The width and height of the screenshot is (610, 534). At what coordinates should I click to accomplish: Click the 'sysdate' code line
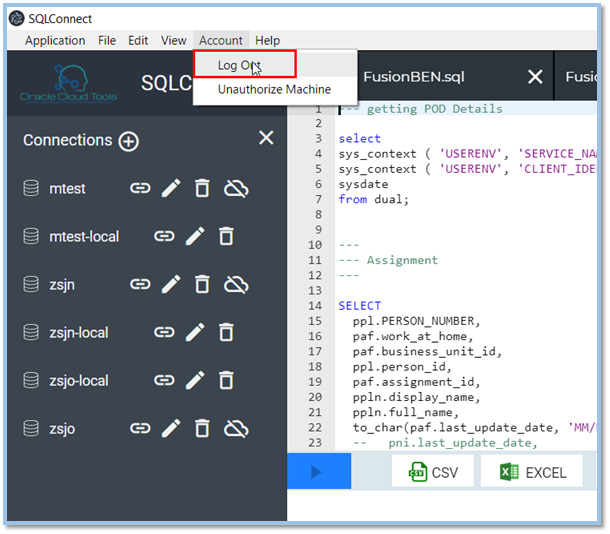tap(363, 184)
